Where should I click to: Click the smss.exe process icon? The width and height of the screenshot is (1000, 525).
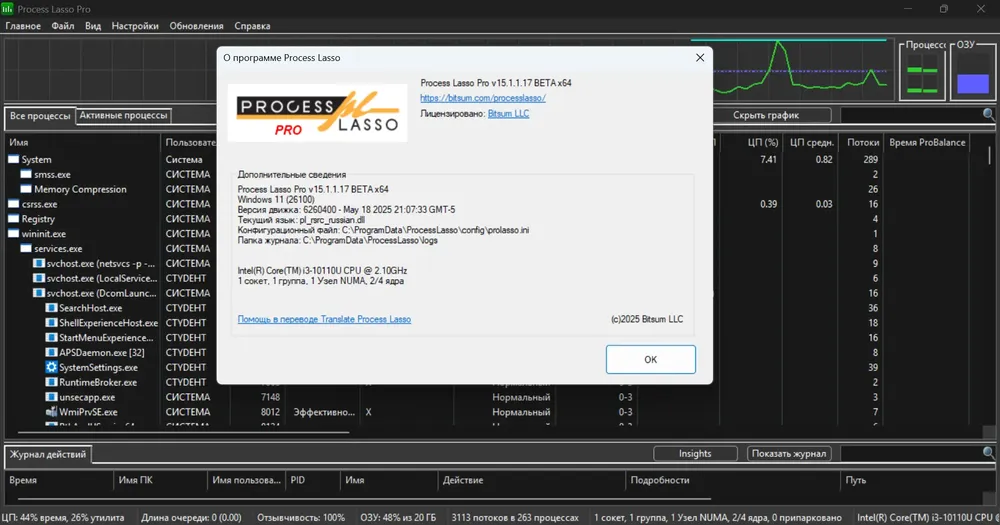pos(26,174)
